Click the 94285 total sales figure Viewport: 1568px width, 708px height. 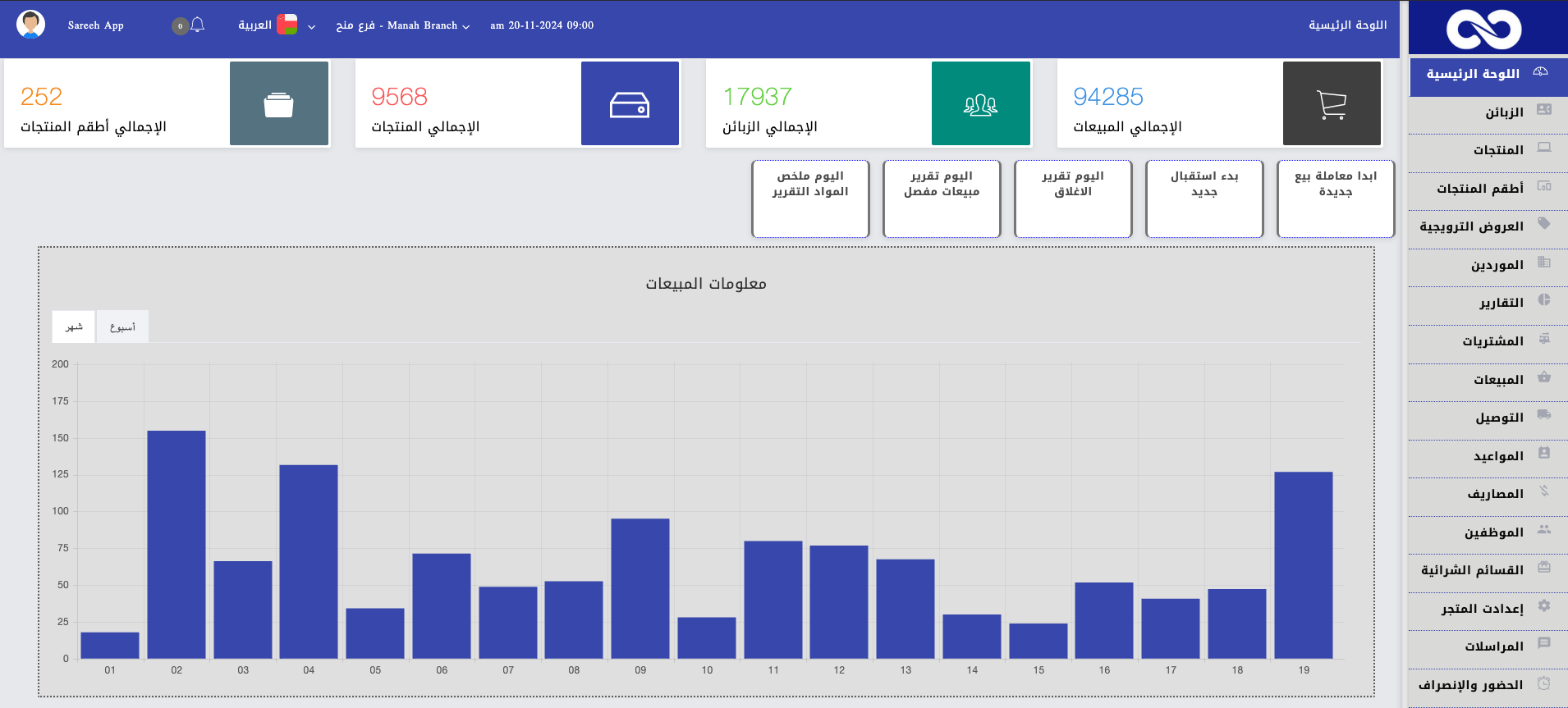click(x=1108, y=97)
